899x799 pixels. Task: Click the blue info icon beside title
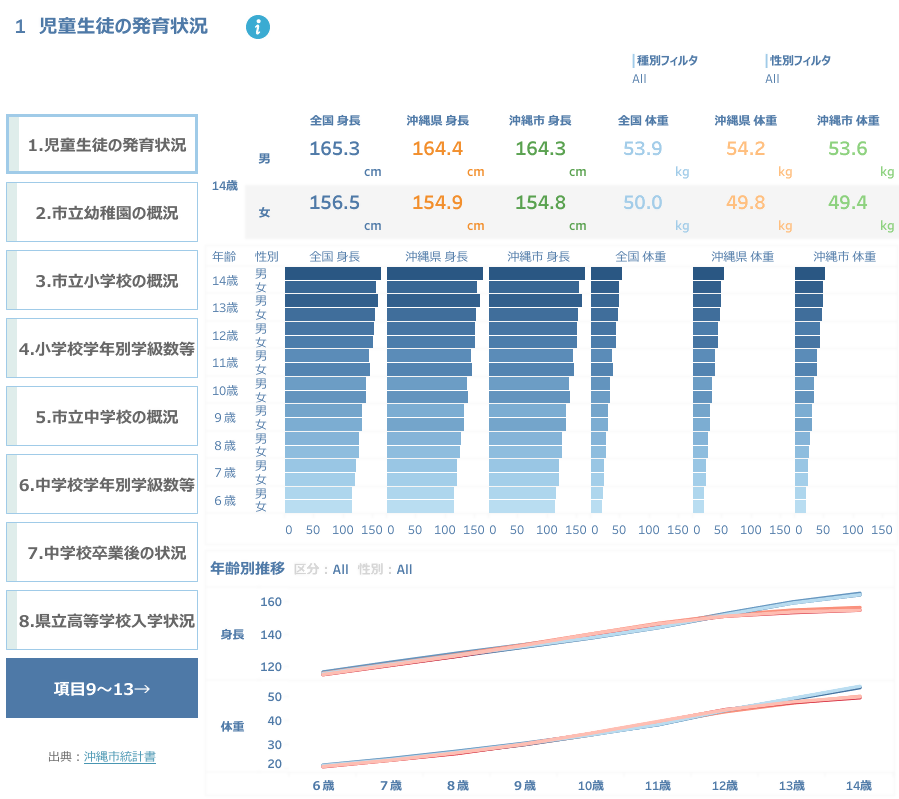(258, 28)
